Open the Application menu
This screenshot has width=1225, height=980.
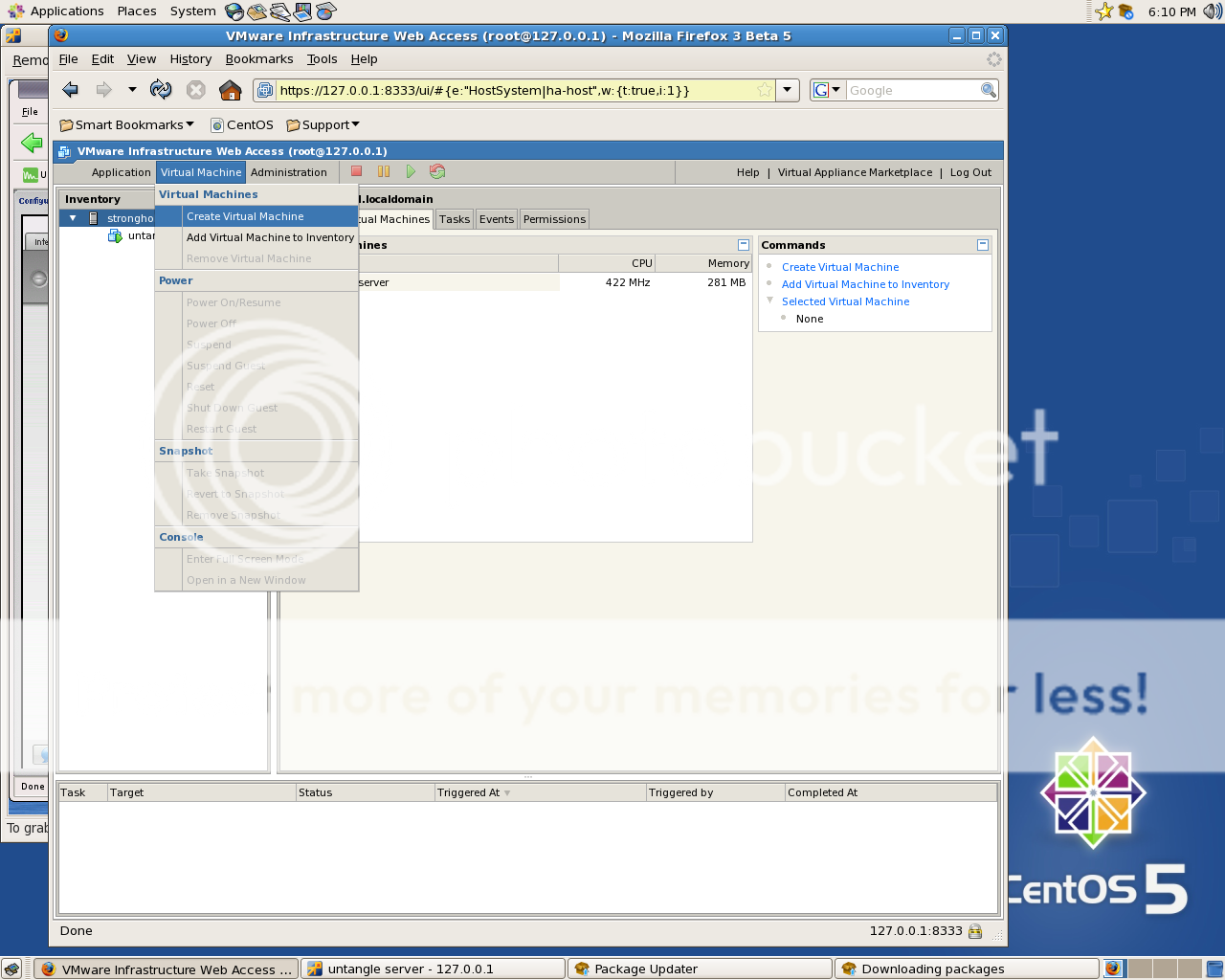[x=121, y=172]
